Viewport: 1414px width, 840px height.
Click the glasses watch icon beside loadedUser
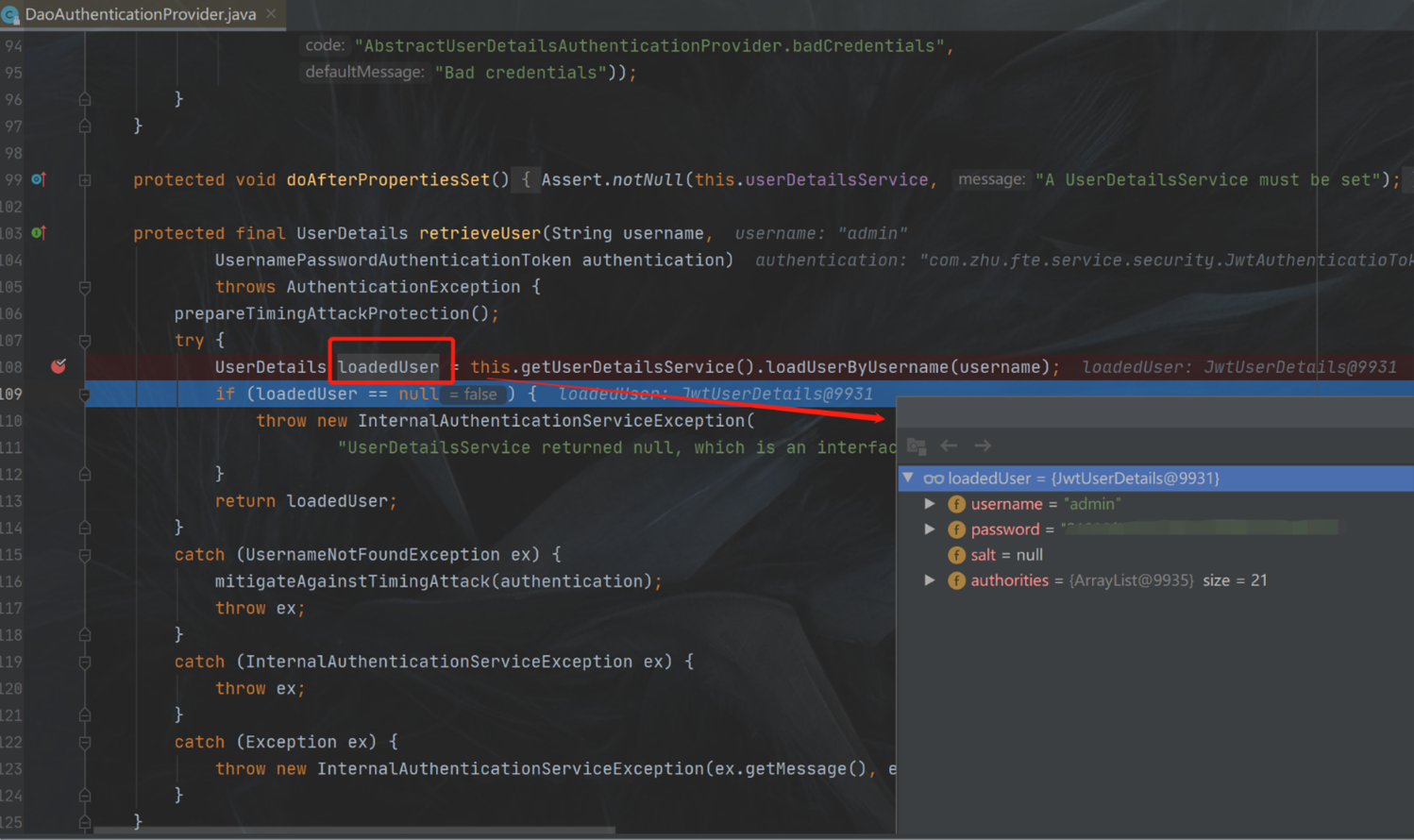pos(933,479)
